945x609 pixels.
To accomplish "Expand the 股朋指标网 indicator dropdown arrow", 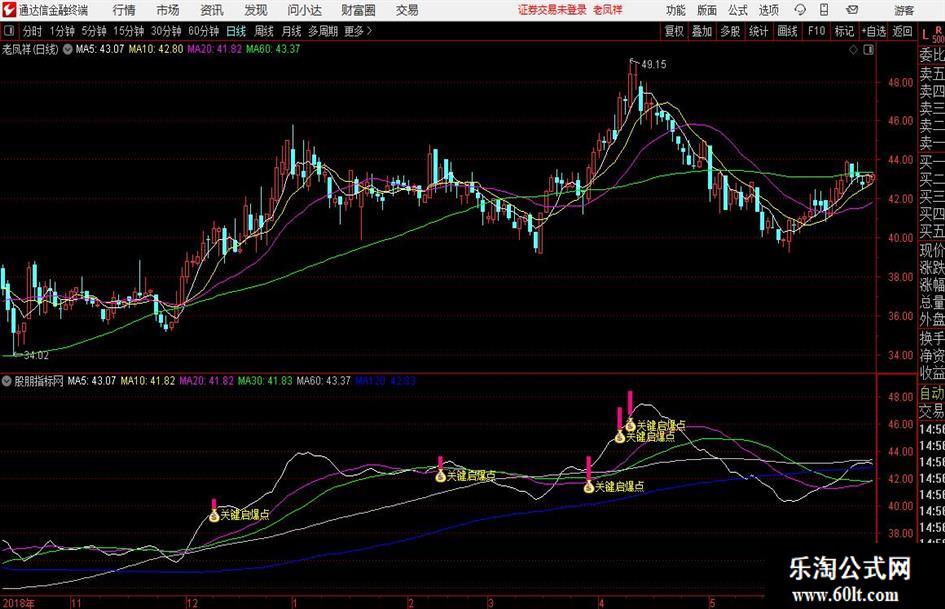I will 7,381.
